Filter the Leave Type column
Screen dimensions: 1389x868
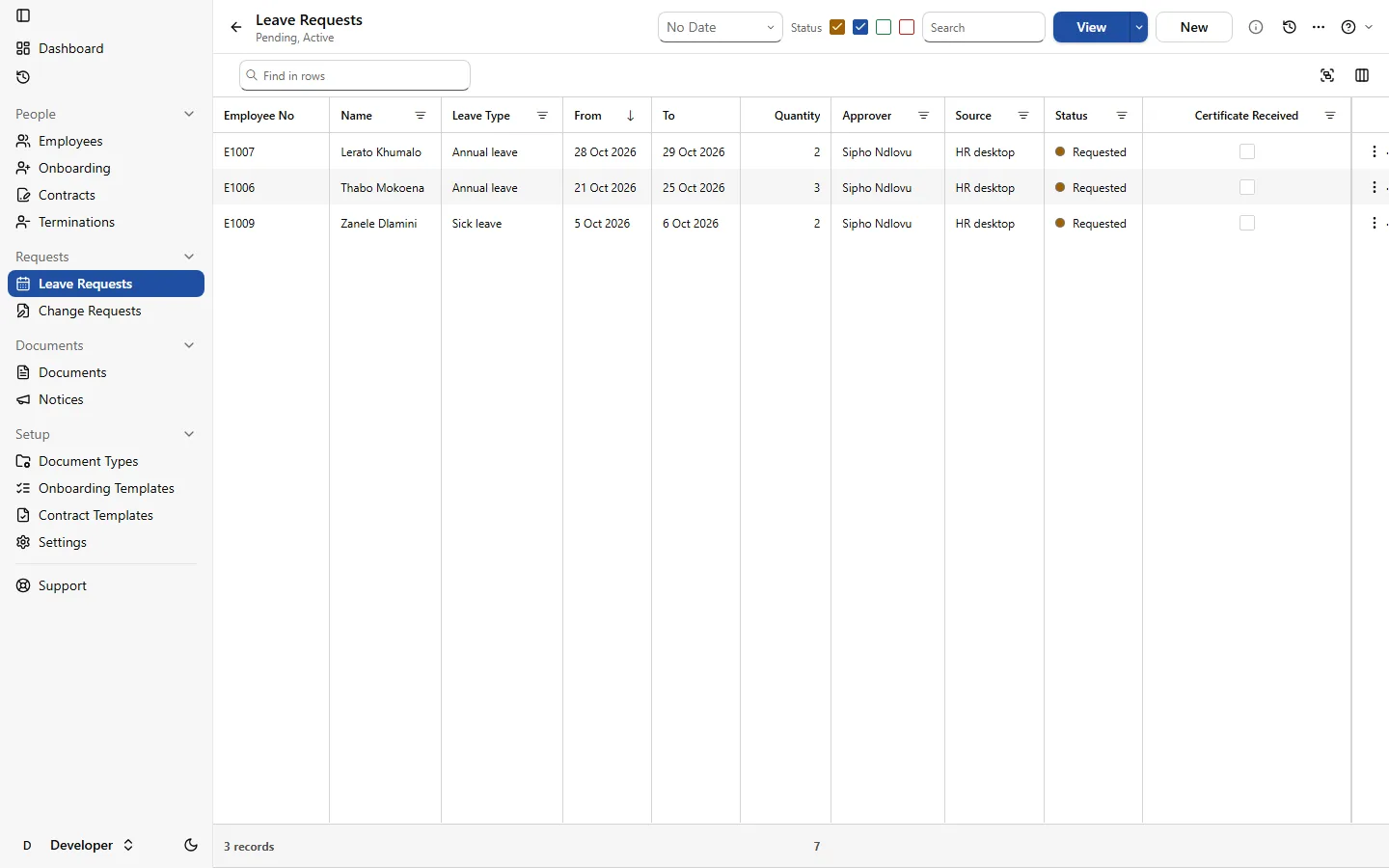coord(543,116)
